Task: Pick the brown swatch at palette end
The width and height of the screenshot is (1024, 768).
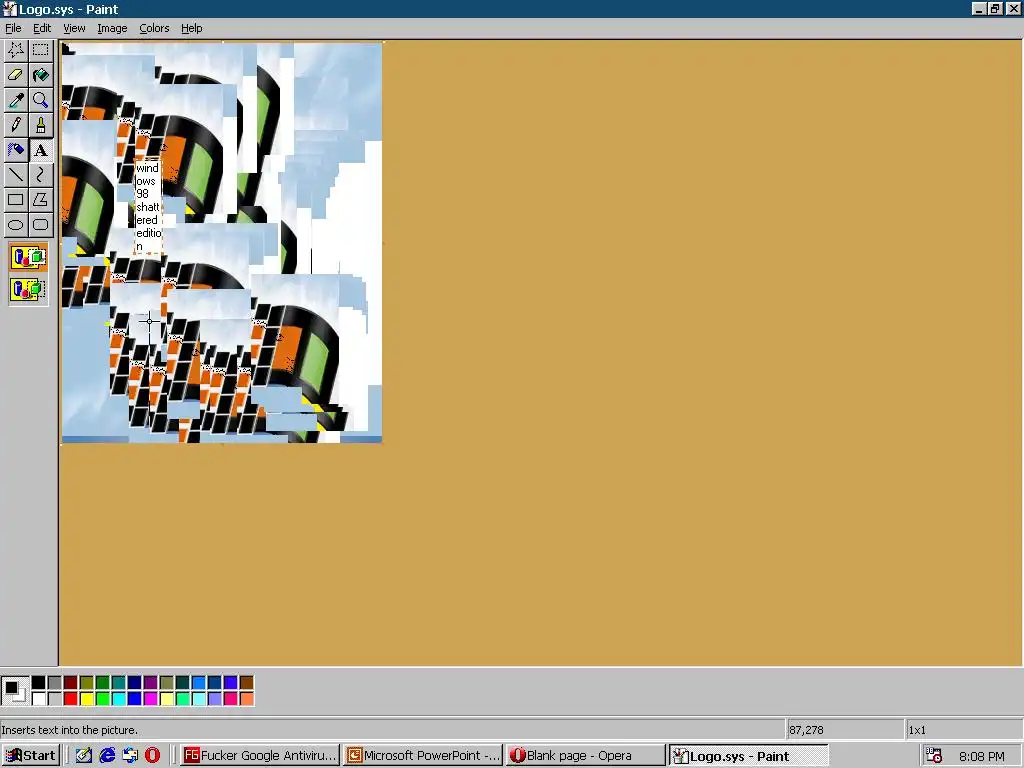Action: point(246,682)
